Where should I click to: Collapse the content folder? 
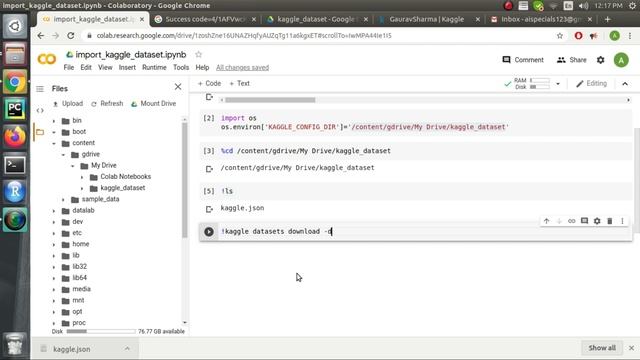point(54,143)
